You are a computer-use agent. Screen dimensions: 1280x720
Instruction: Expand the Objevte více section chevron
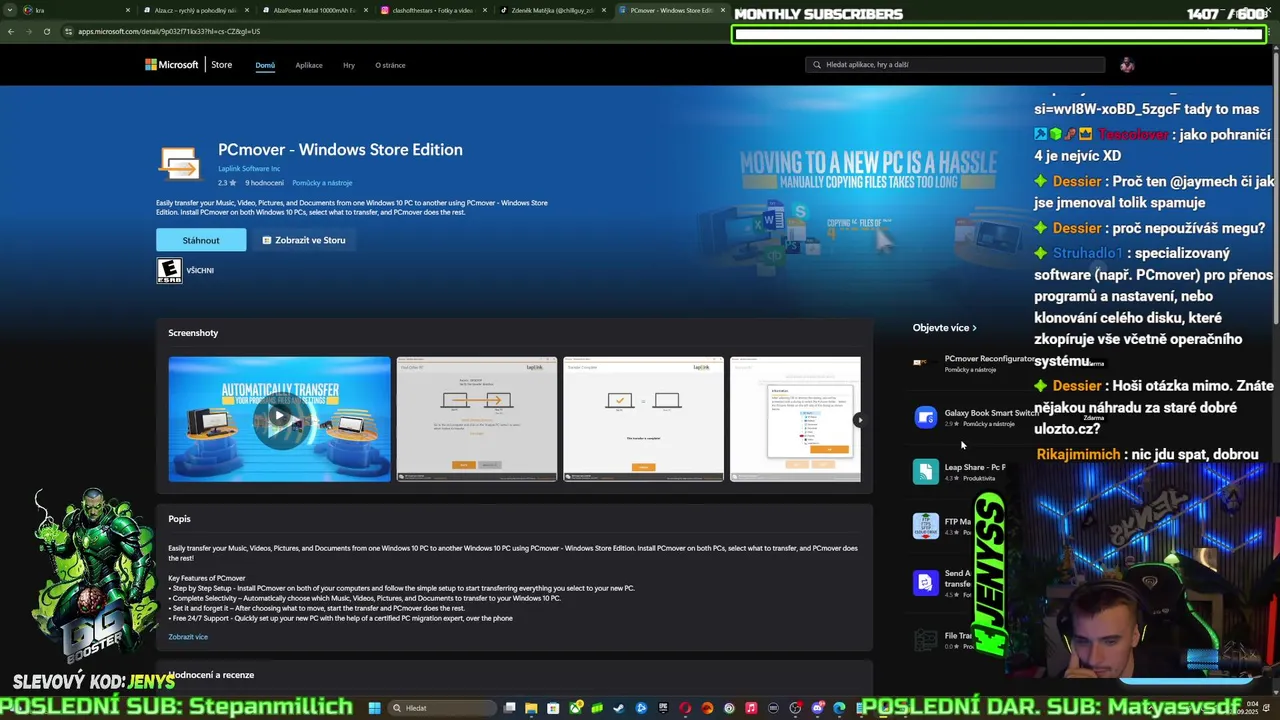(x=974, y=328)
